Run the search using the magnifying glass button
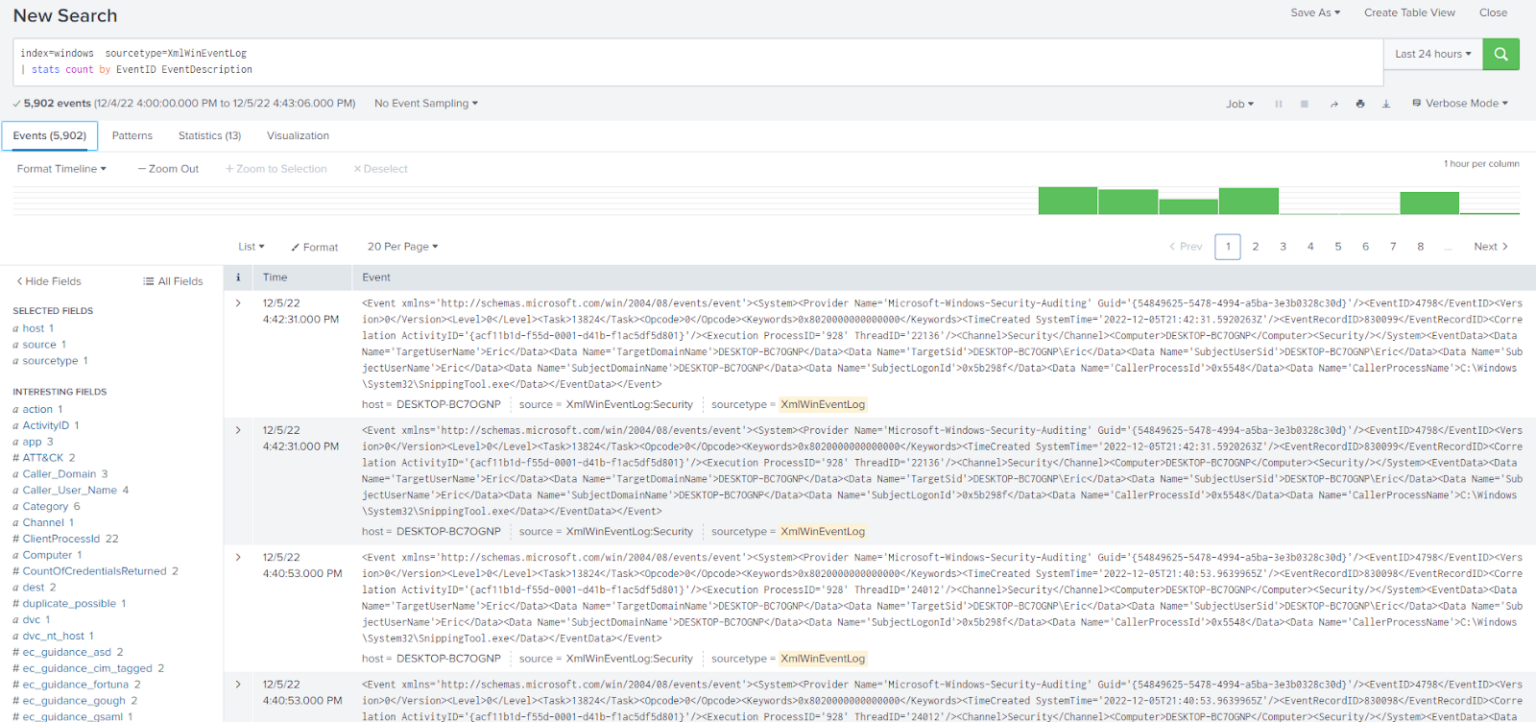Screen dimensions: 1536x722 click(x=1500, y=54)
